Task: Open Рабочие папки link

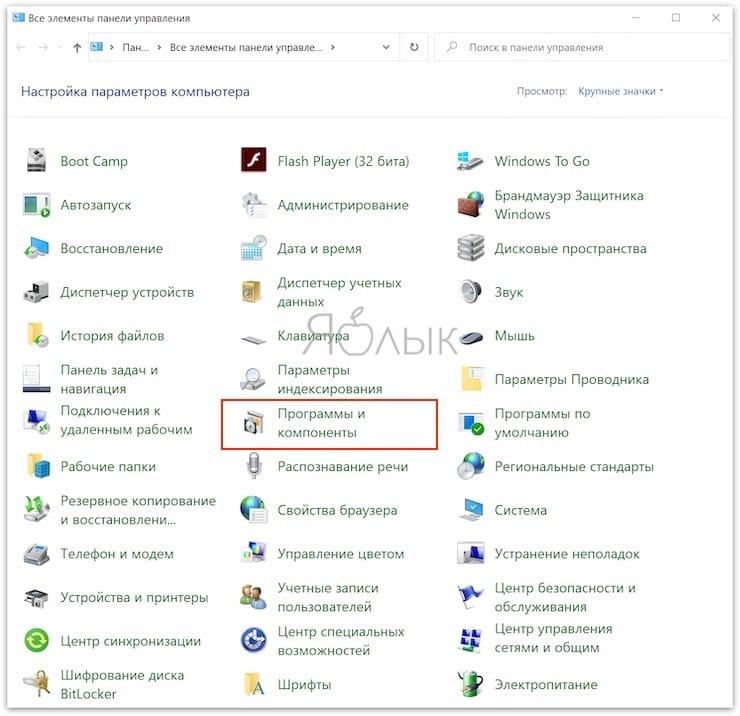Action: click(108, 466)
